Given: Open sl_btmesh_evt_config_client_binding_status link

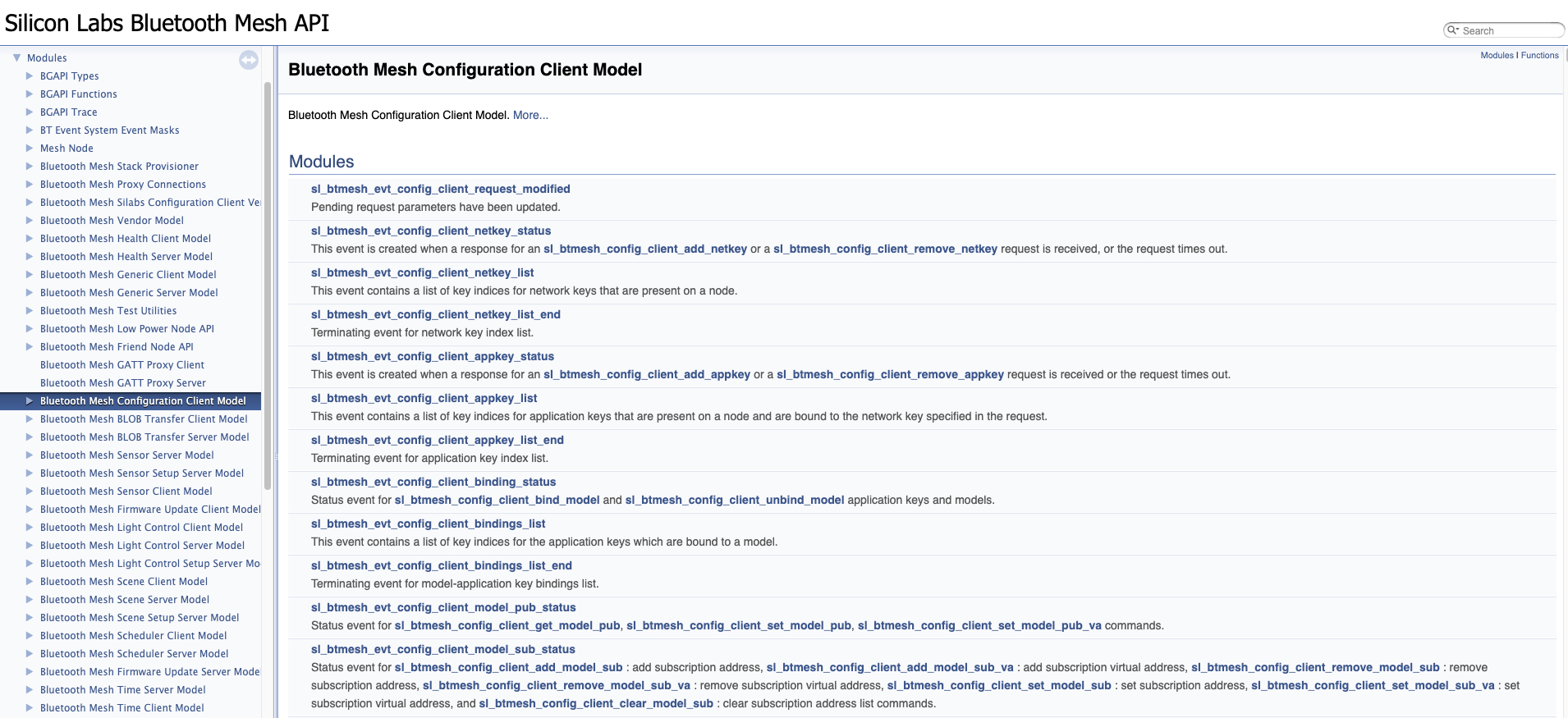Looking at the screenshot, I should 433,482.
